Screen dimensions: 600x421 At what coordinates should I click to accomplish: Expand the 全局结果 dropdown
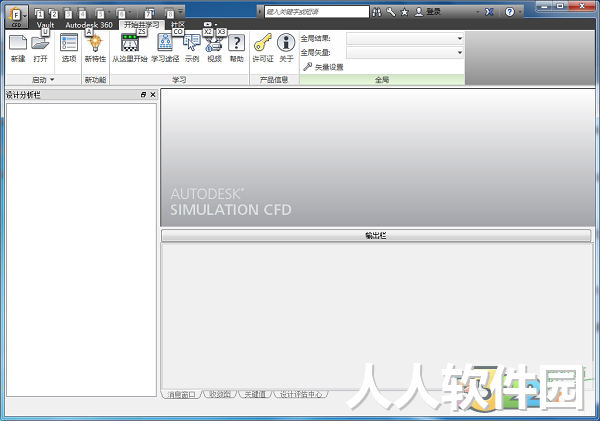click(460, 39)
